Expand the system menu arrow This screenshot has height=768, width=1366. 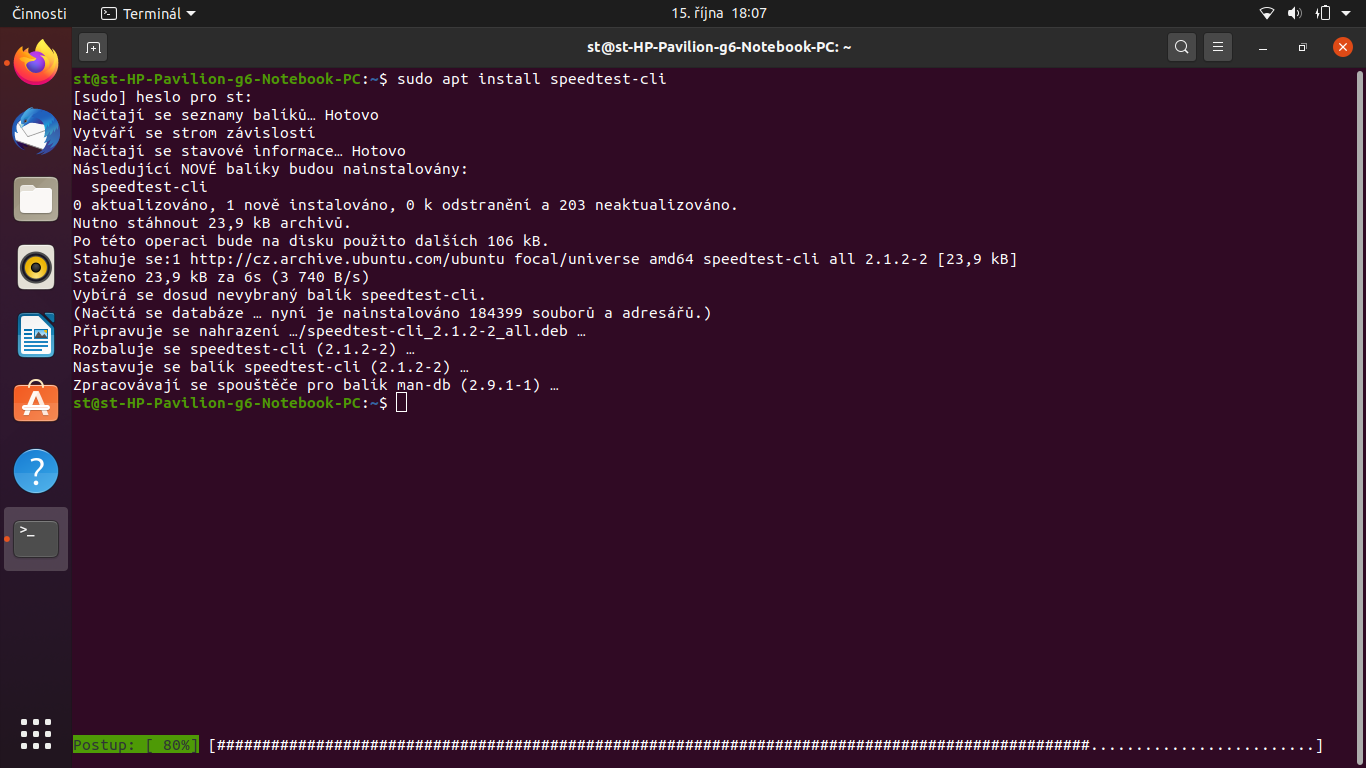[x=1348, y=14]
